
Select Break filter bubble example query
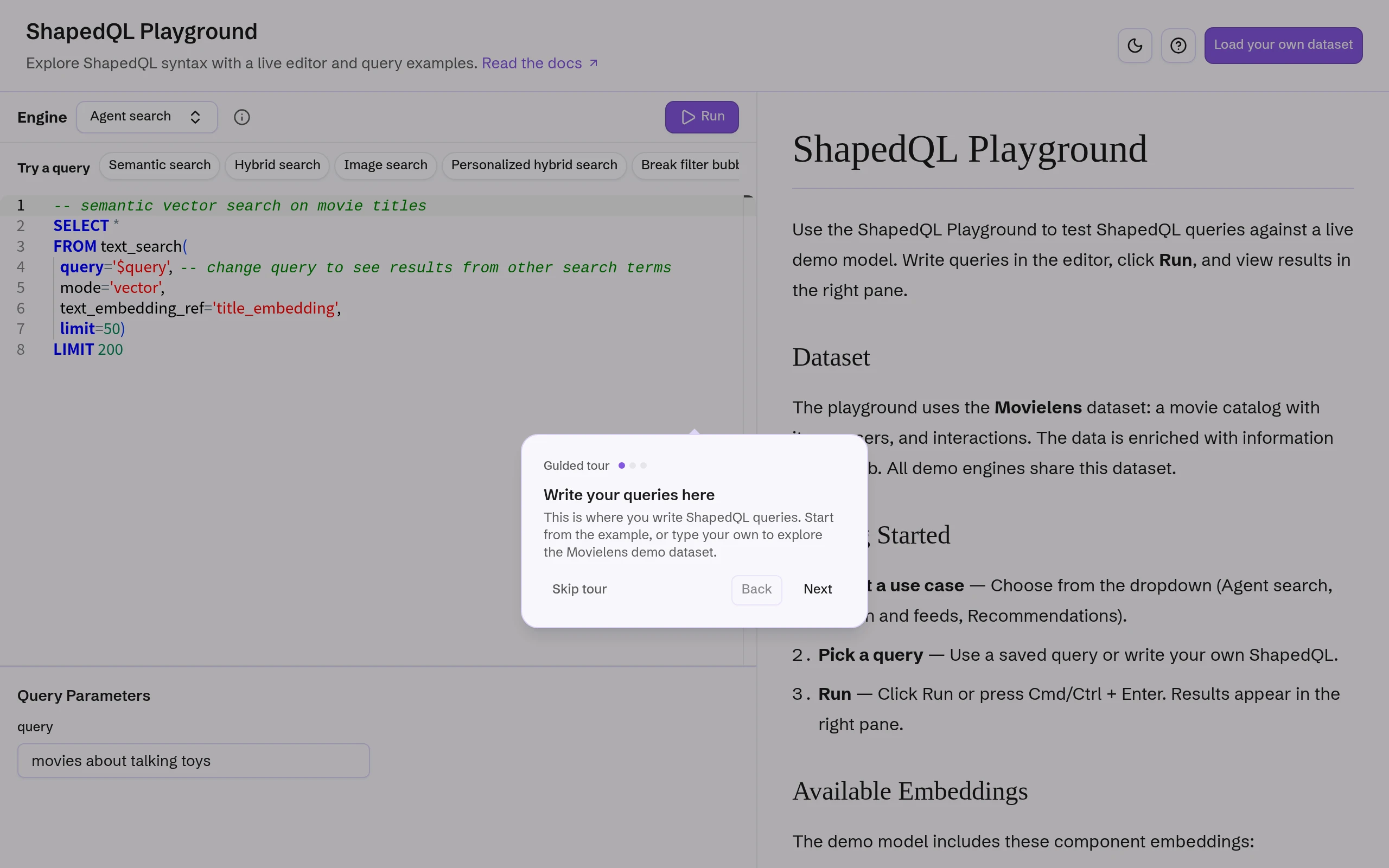[x=687, y=165]
